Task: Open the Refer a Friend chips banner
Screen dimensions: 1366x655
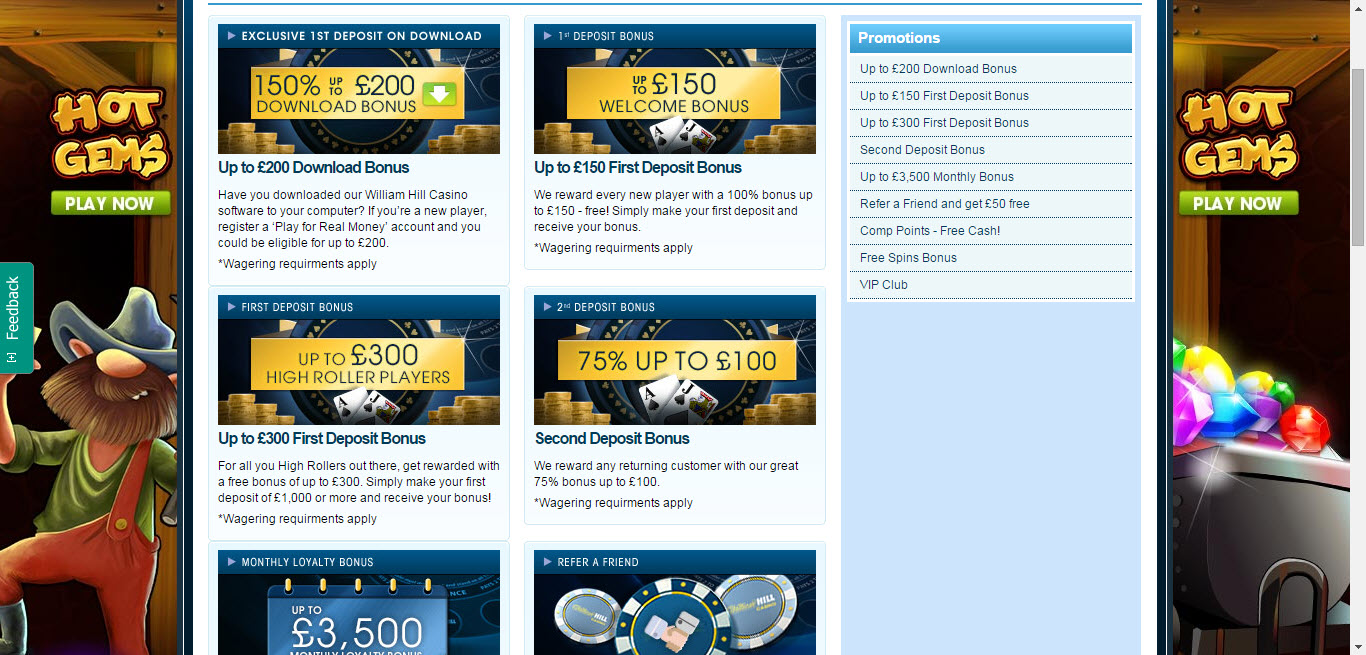Action: point(675,615)
